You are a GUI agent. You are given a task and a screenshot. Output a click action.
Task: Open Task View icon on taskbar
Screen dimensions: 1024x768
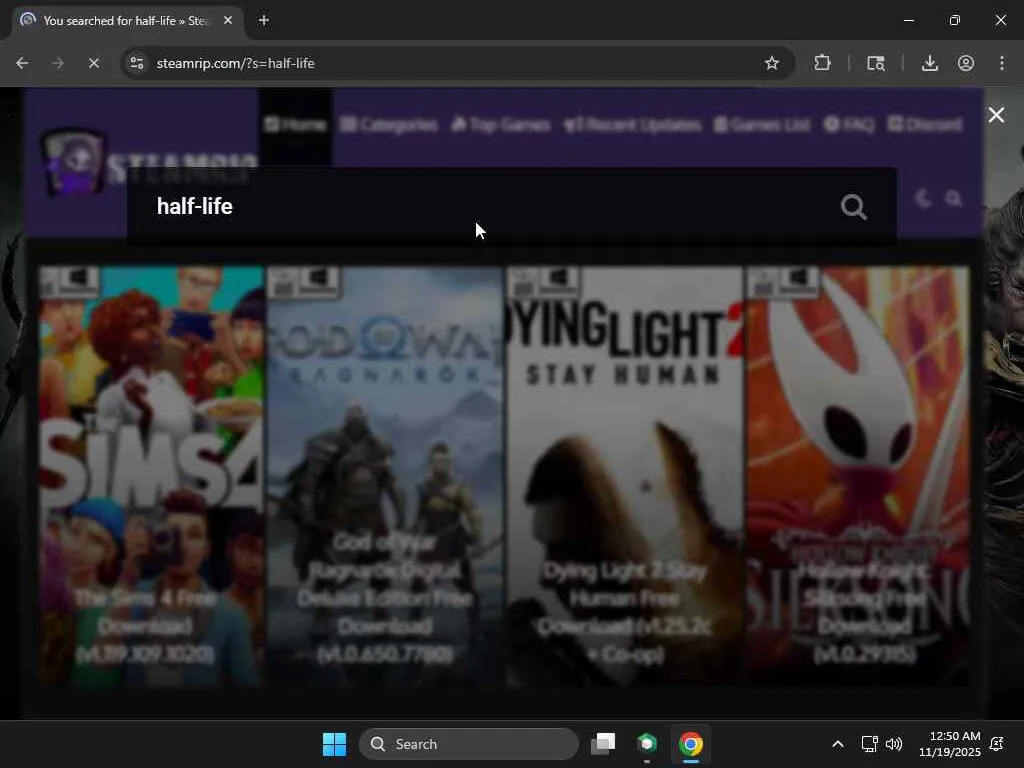[x=603, y=744]
